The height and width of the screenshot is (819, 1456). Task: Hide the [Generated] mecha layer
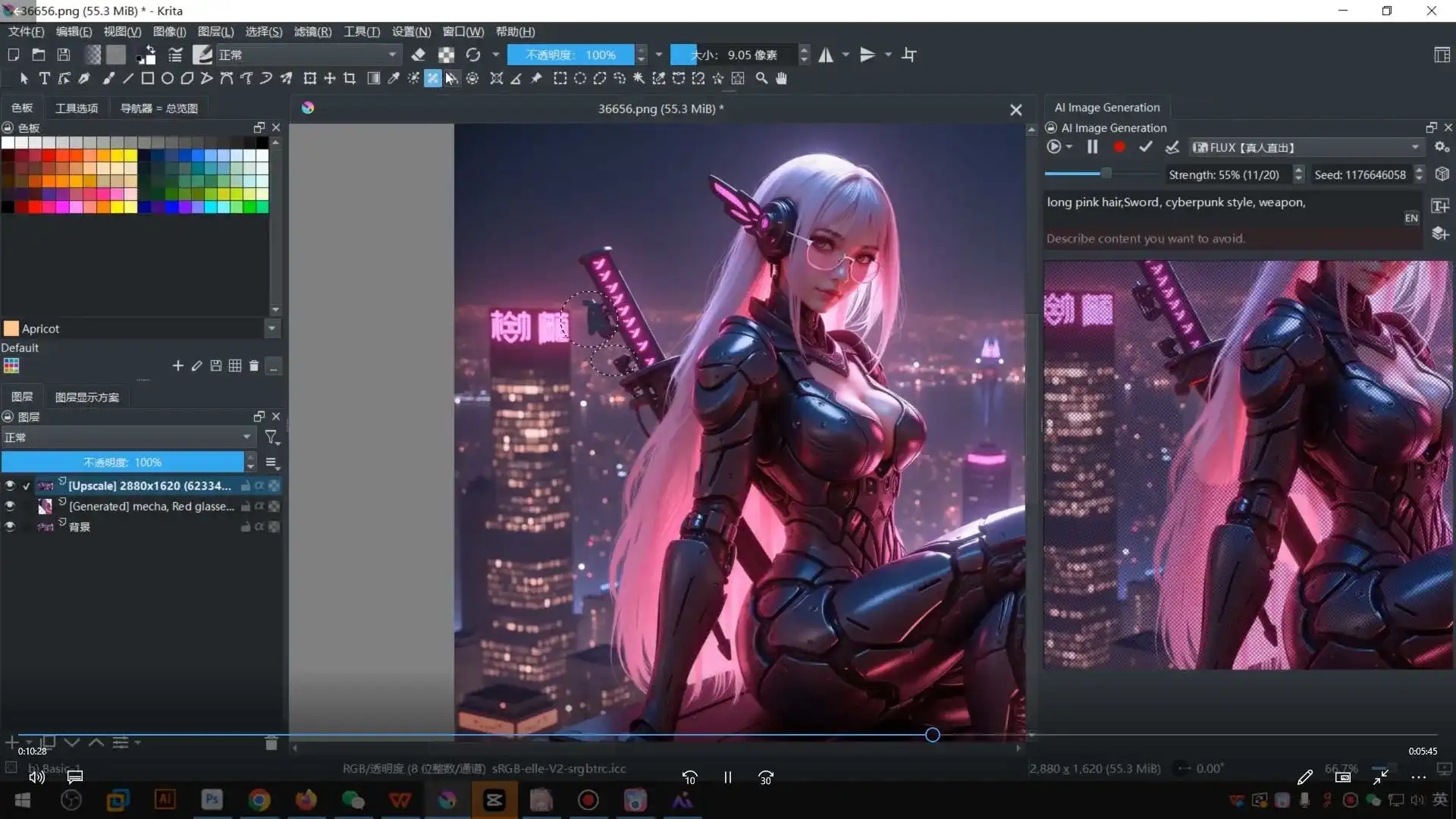(10, 506)
